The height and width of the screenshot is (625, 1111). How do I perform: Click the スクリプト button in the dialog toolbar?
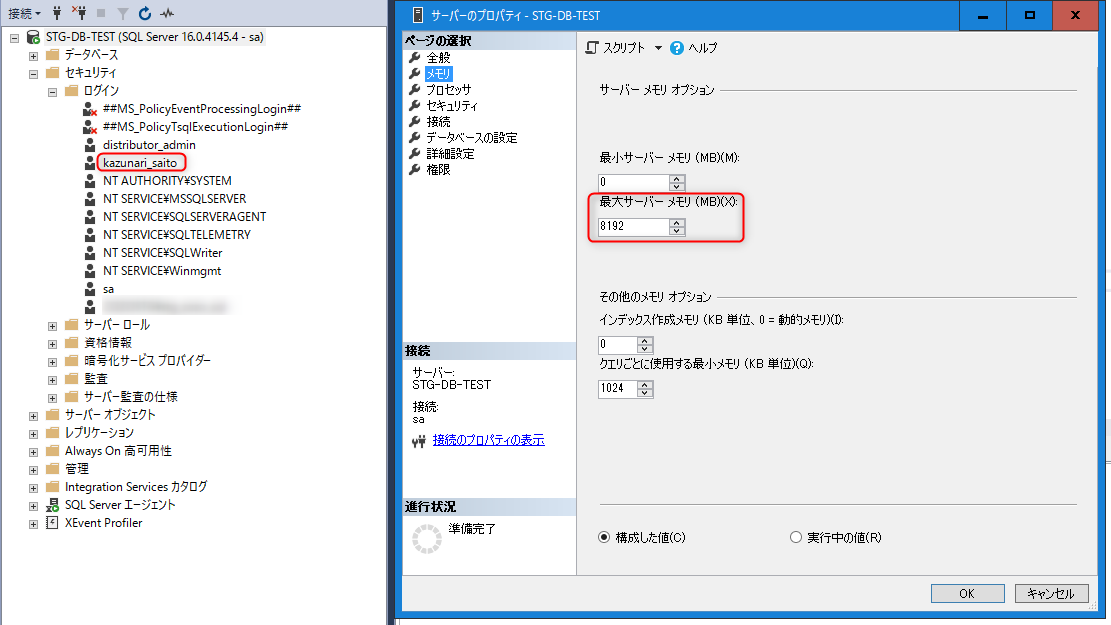tap(615, 47)
